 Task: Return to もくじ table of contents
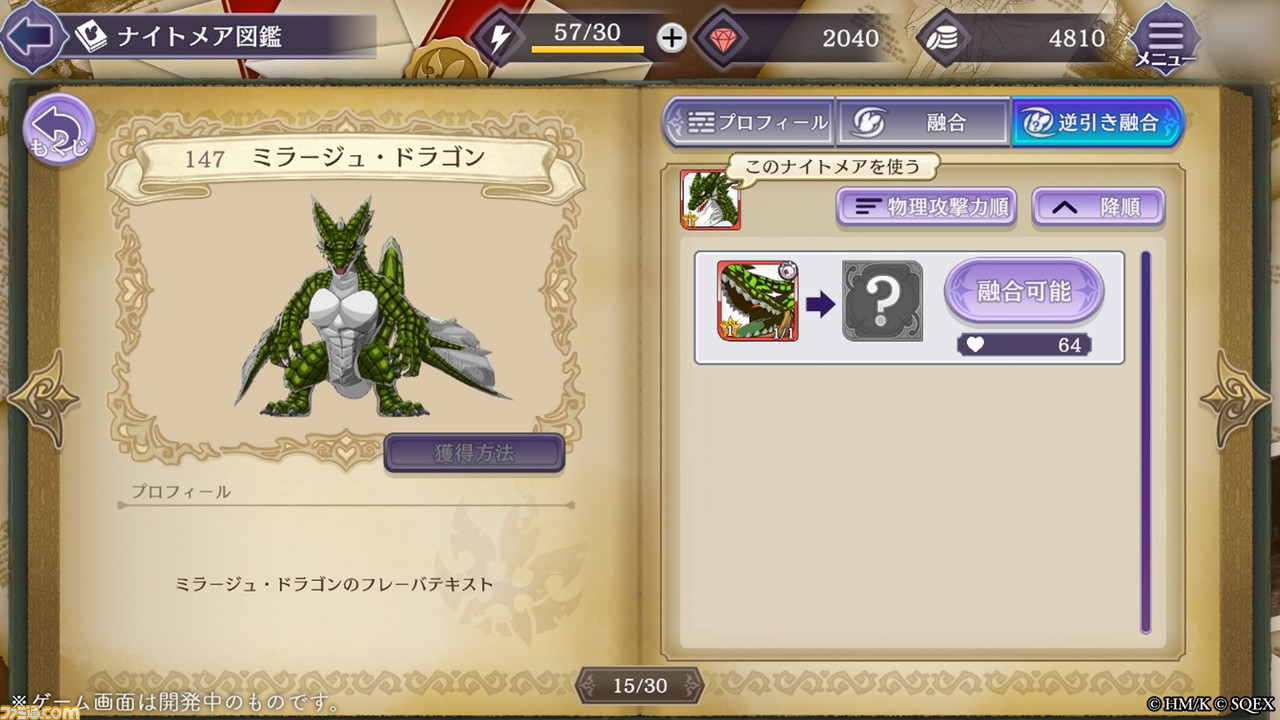pos(58,130)
